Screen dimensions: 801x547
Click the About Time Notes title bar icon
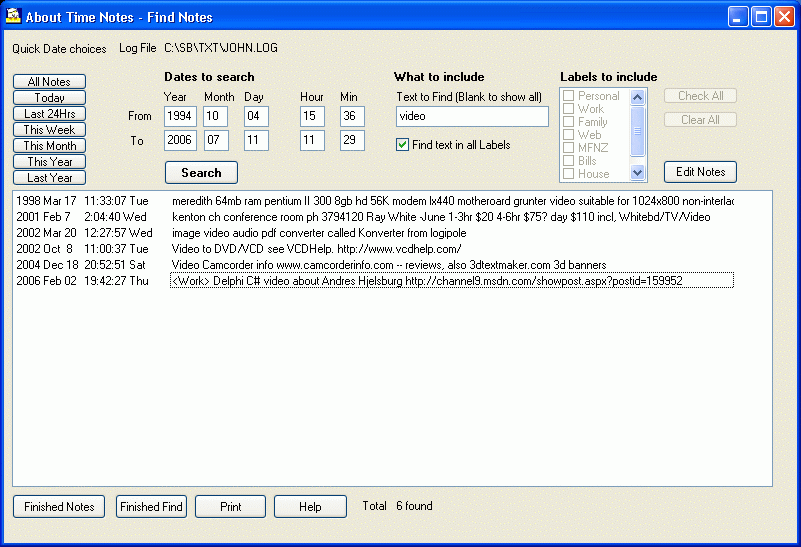click(x=13, y=16)
